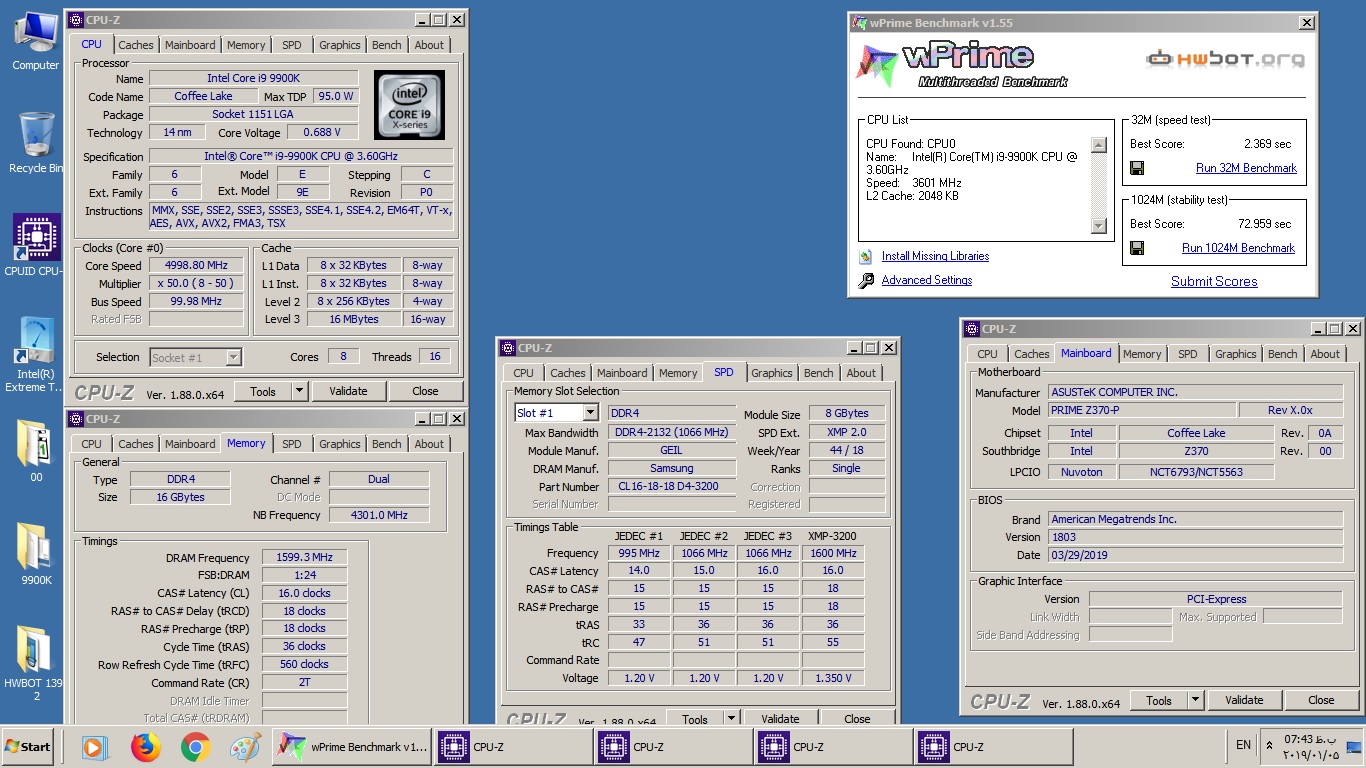Click Run 1024M Benchmark link
1366x768 pixels.
click(x=1238, y=248)
